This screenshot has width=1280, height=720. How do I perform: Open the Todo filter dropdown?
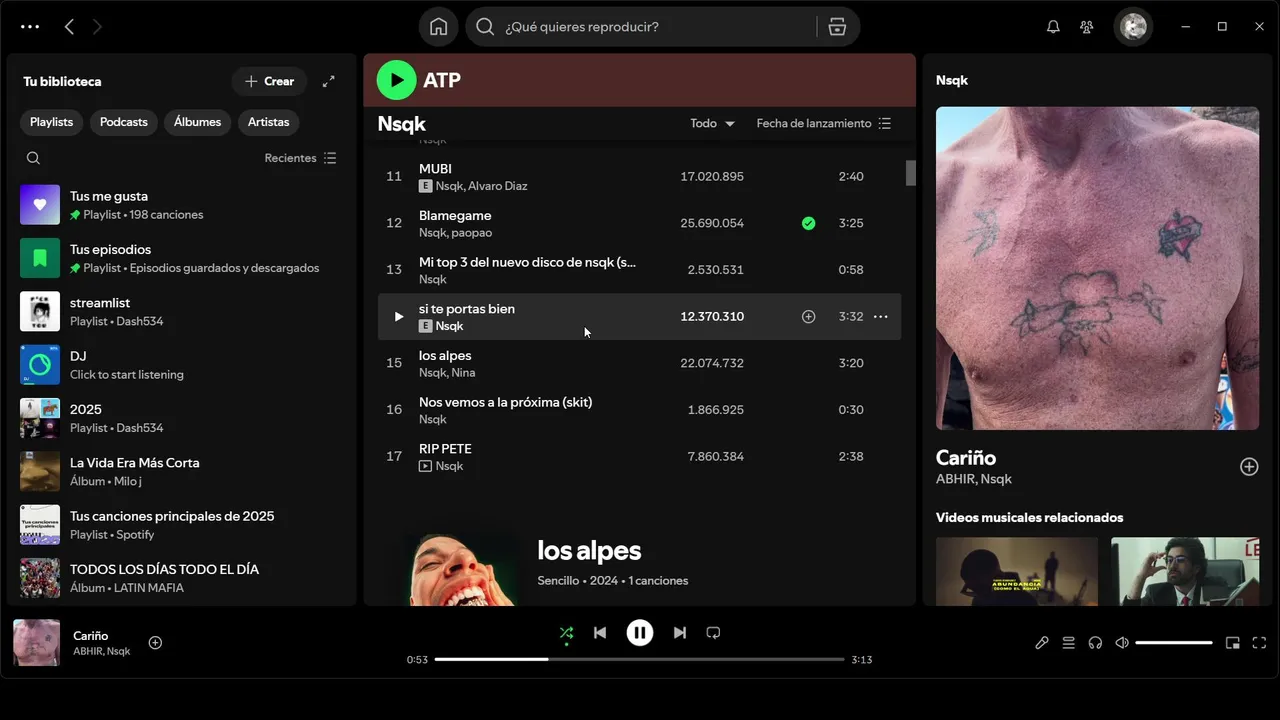[x=712, y=124]
